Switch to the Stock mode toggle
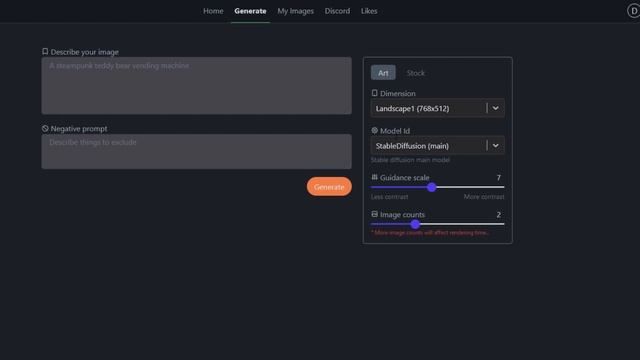 [x=416, y=73]
